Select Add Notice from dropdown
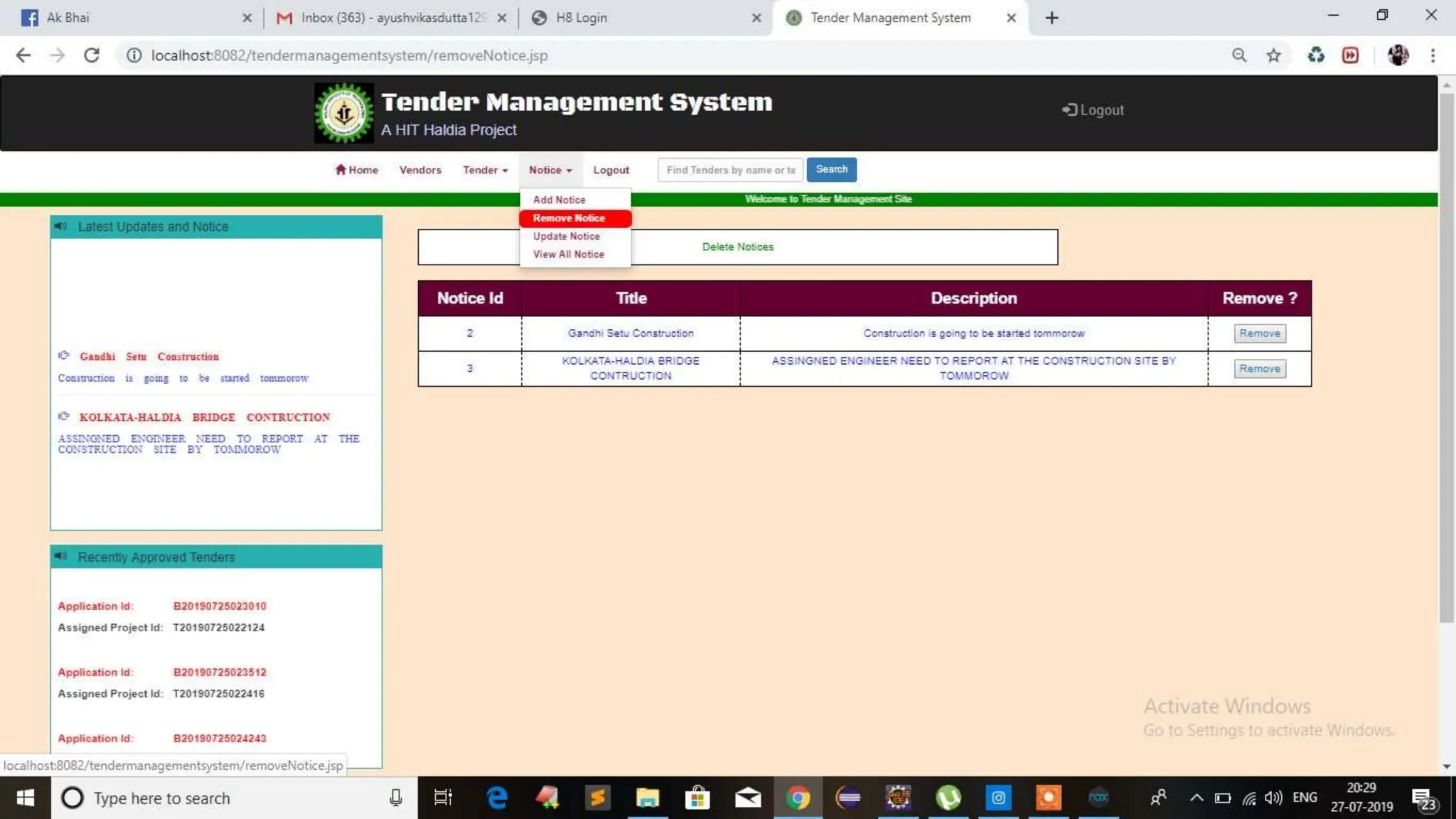This screenshot has height=819, width=1456. (559, 200)
